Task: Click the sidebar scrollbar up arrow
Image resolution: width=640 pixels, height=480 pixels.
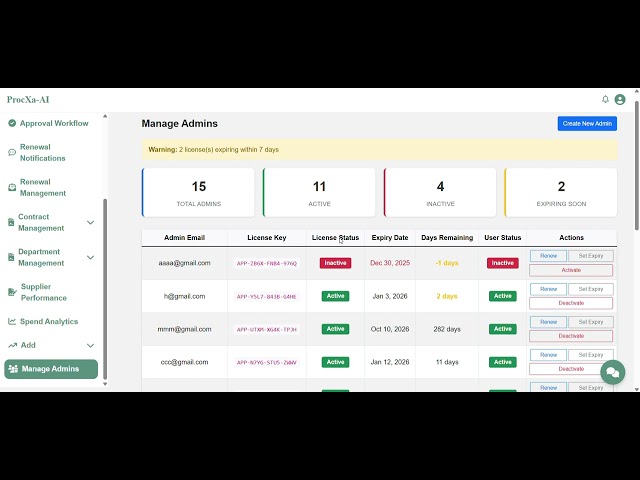Action: click(x=105, y=116)
